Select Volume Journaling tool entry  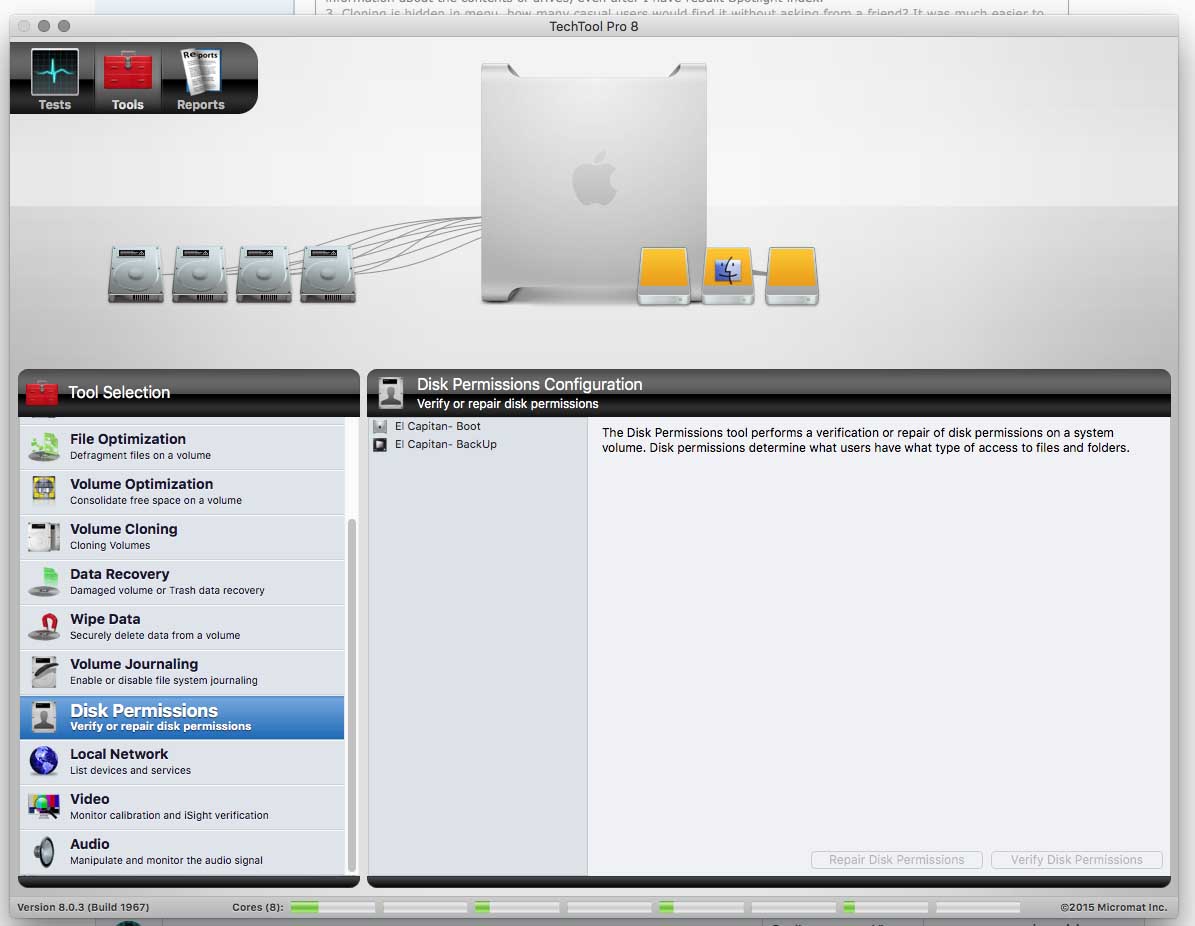coord(182,671)
